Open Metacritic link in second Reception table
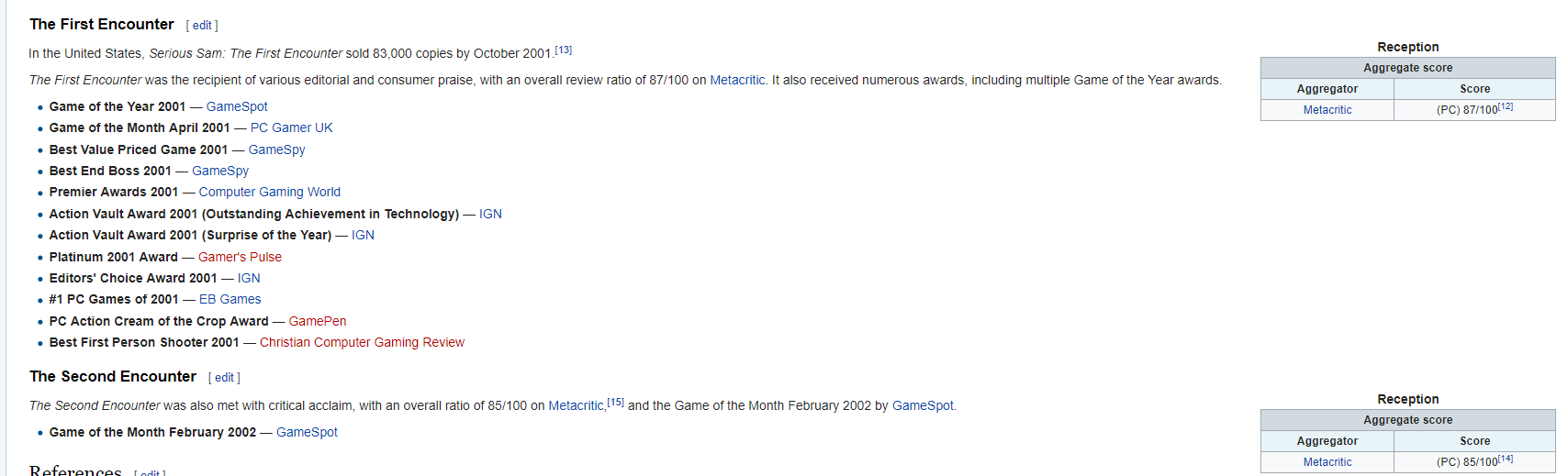Viewport: 1568px width, 476px height. point(1327,462)
